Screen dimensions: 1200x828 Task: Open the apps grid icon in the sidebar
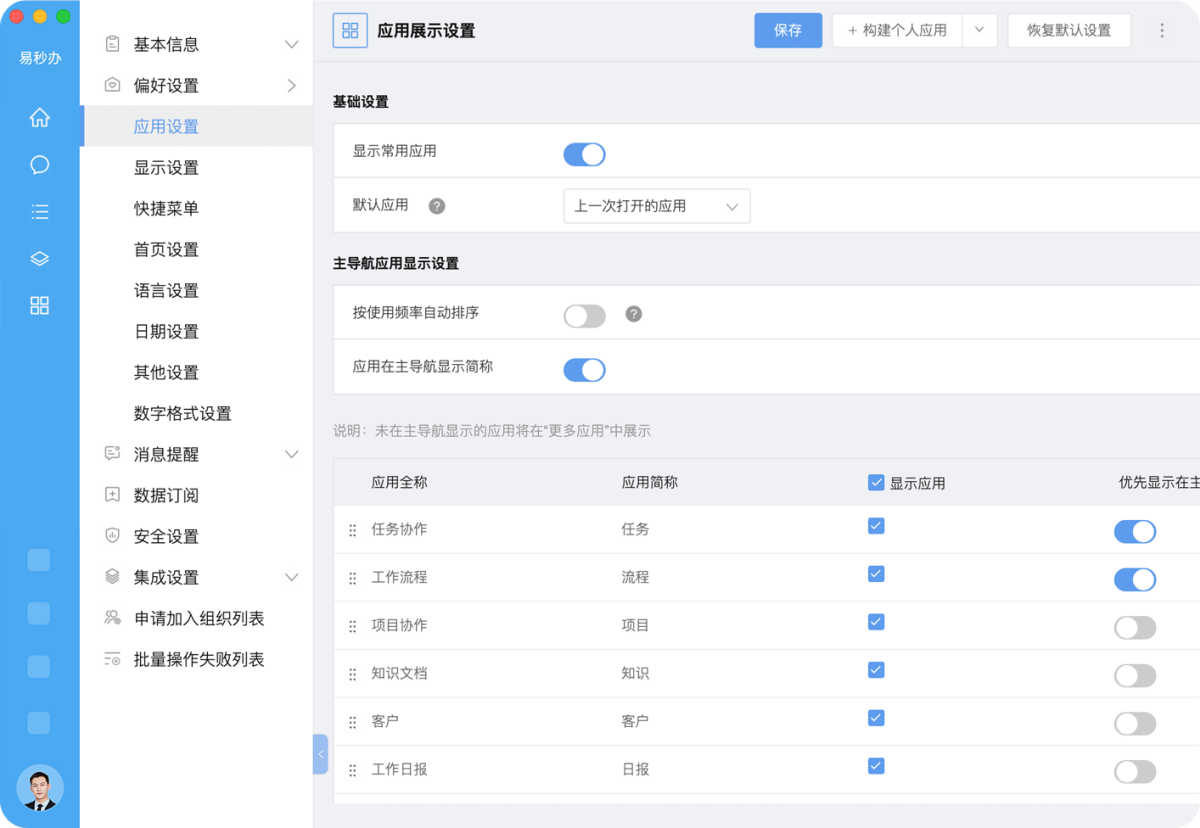point(39,305)
